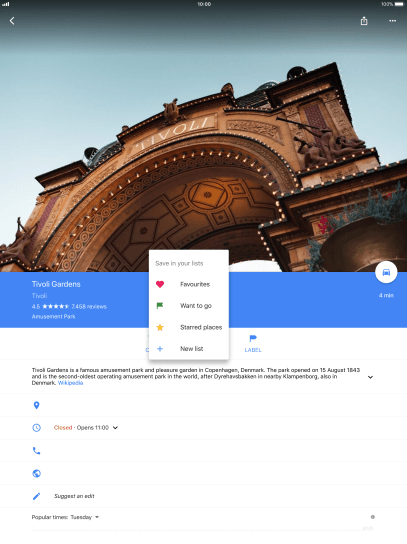The width and height of the screenshot is (407, 544).
Task: Tap the 4 min travel time
Action: [x=386, y=296]
